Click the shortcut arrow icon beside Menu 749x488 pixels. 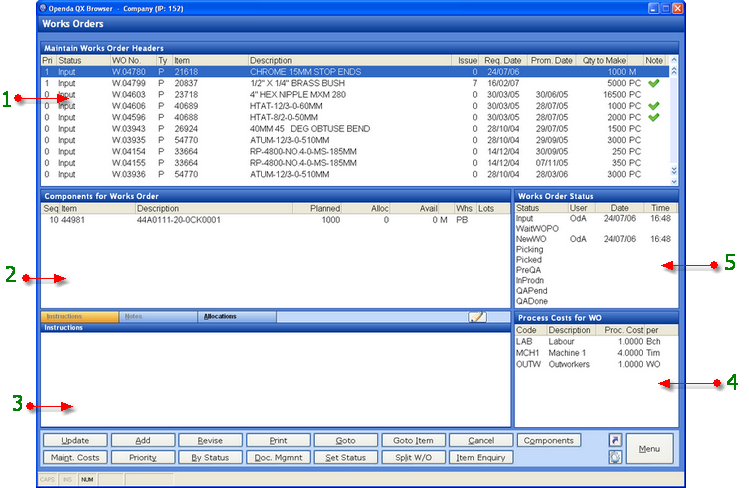(615, 440)
